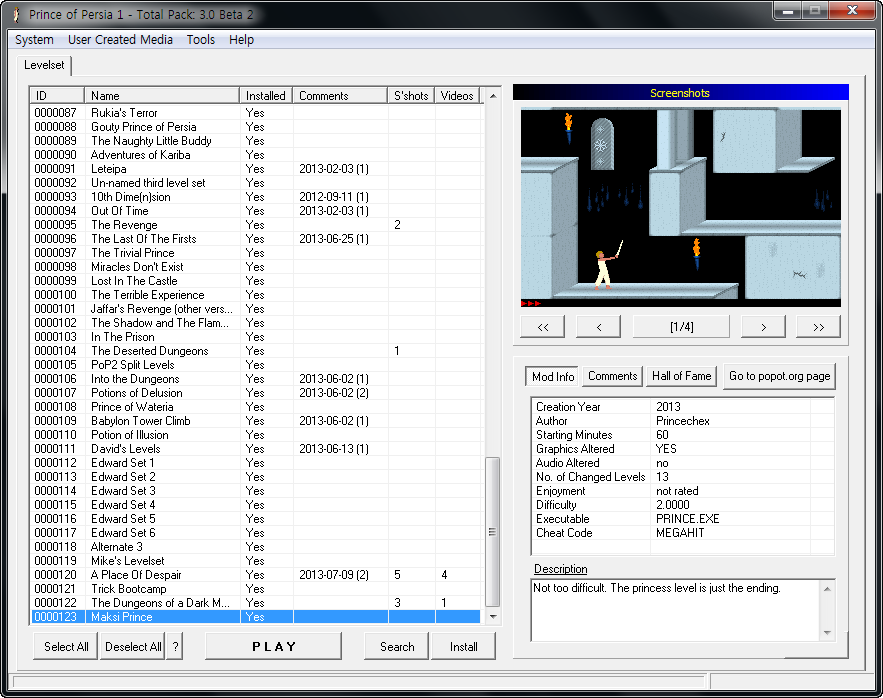The width and height of the screenshot is (883, 698).
Task: Select "PoP2 Split Levels" row
Action: click(256, 365)
